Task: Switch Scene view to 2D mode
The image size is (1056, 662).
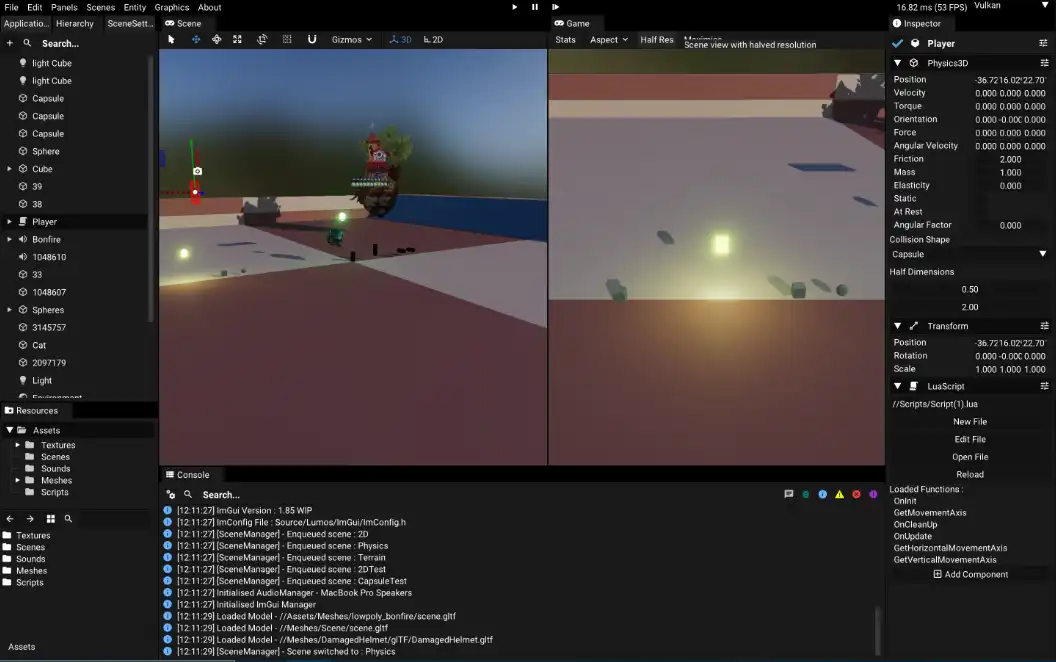Action: point(433,40)
